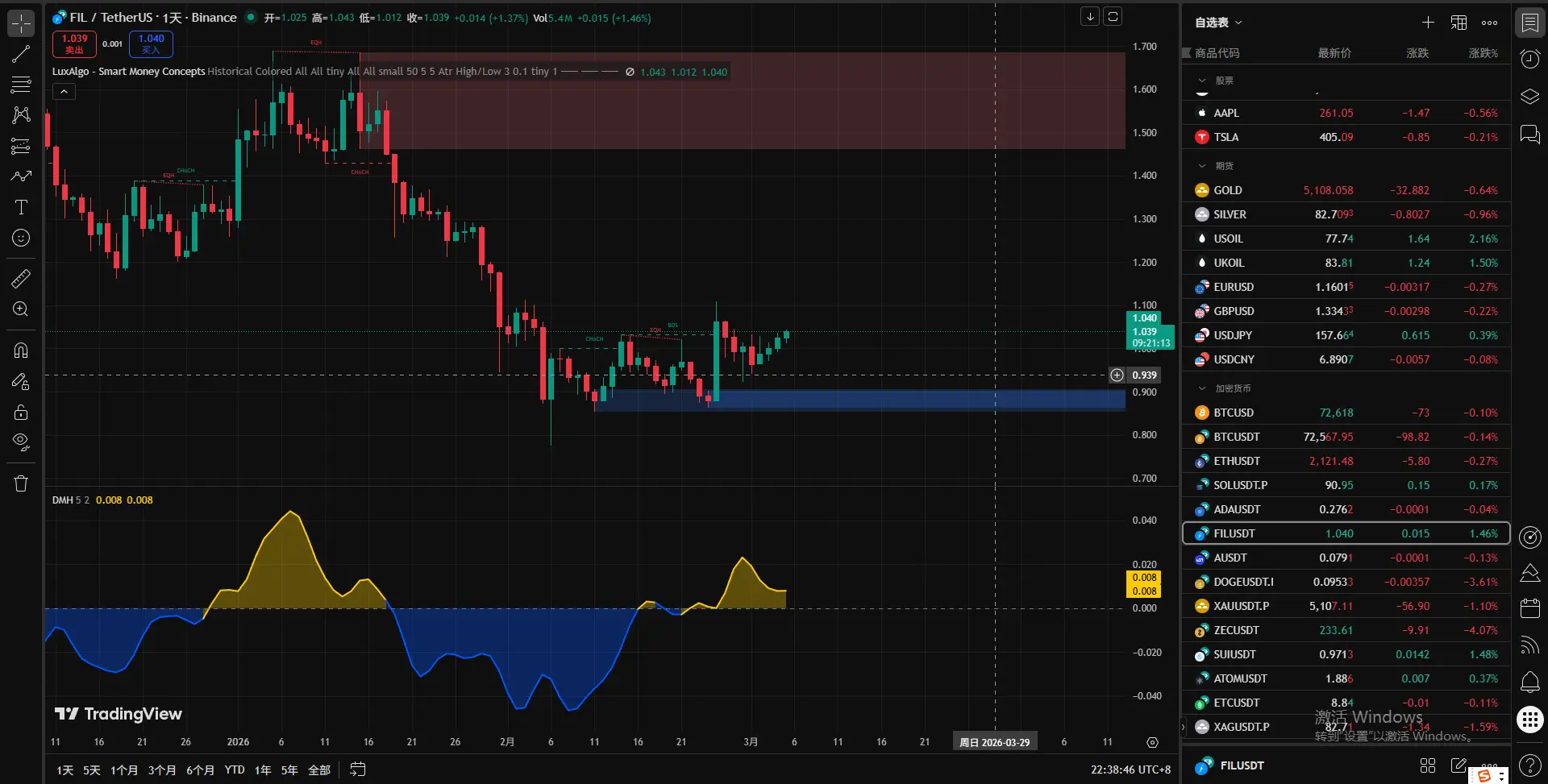Open chart settings gear on the time axis

pos(1152,742)
